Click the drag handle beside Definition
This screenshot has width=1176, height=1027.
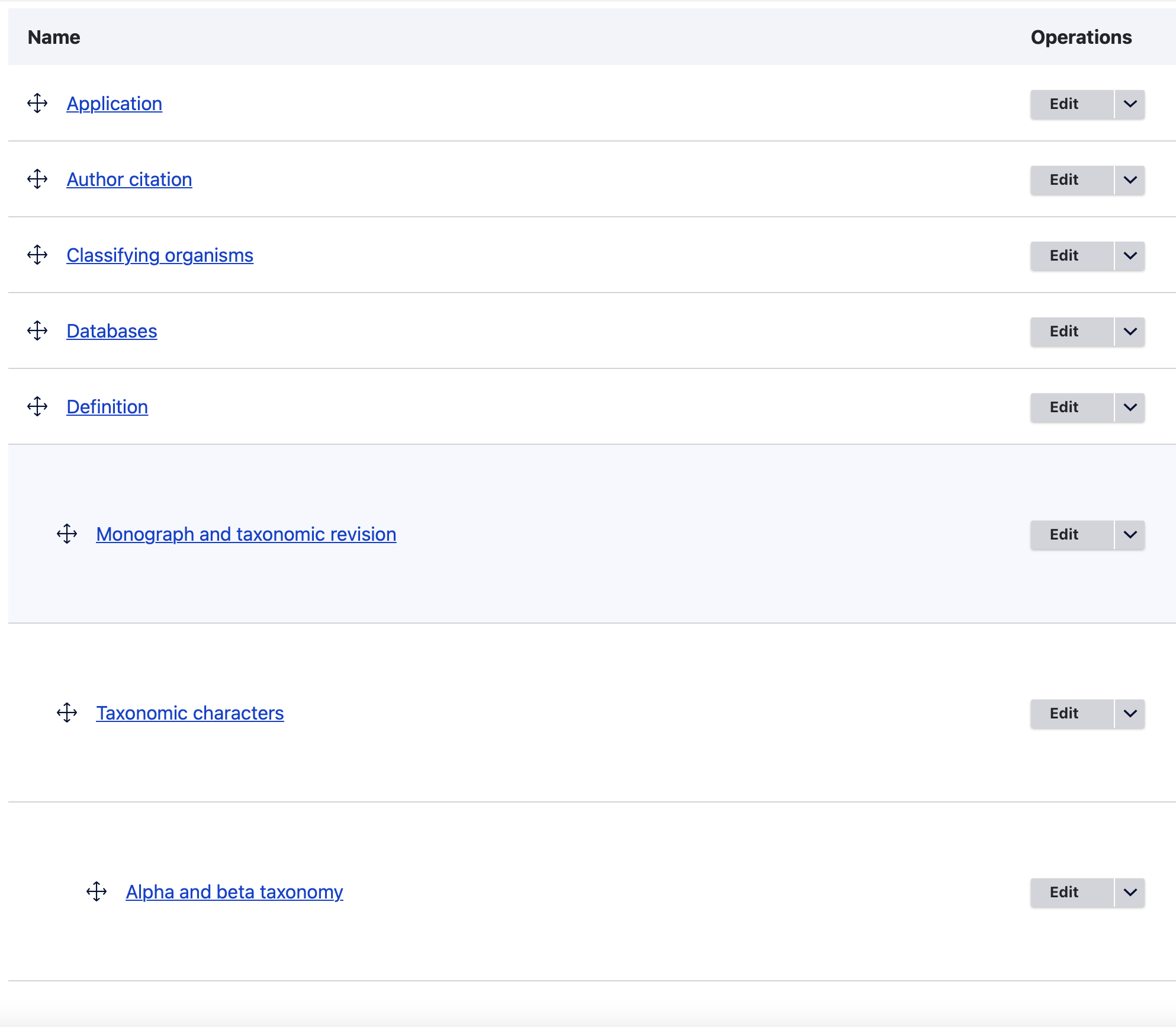[x=37, y=407]
